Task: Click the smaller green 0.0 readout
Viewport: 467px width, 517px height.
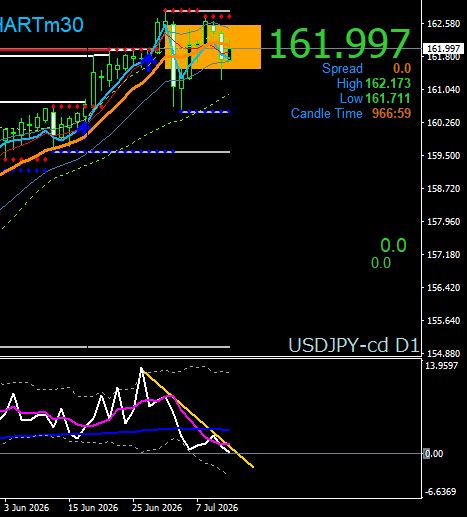Action: 381,263
